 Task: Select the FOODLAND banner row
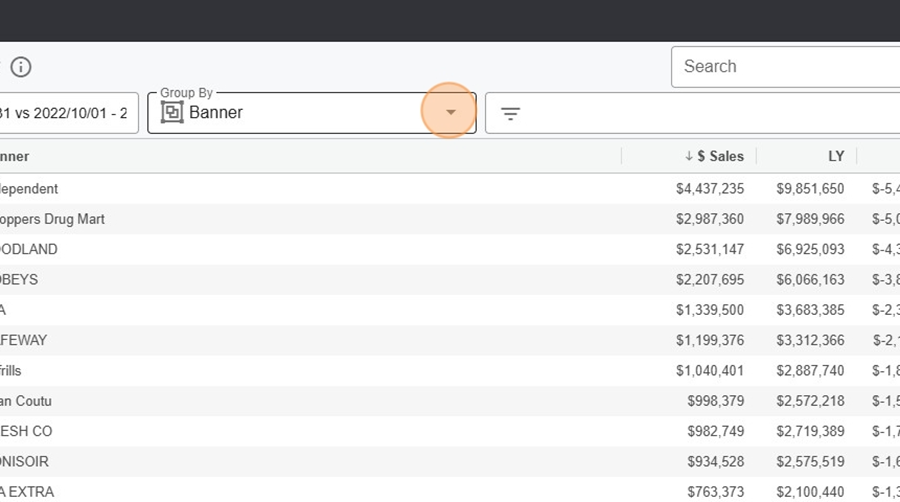coord(450,250)
